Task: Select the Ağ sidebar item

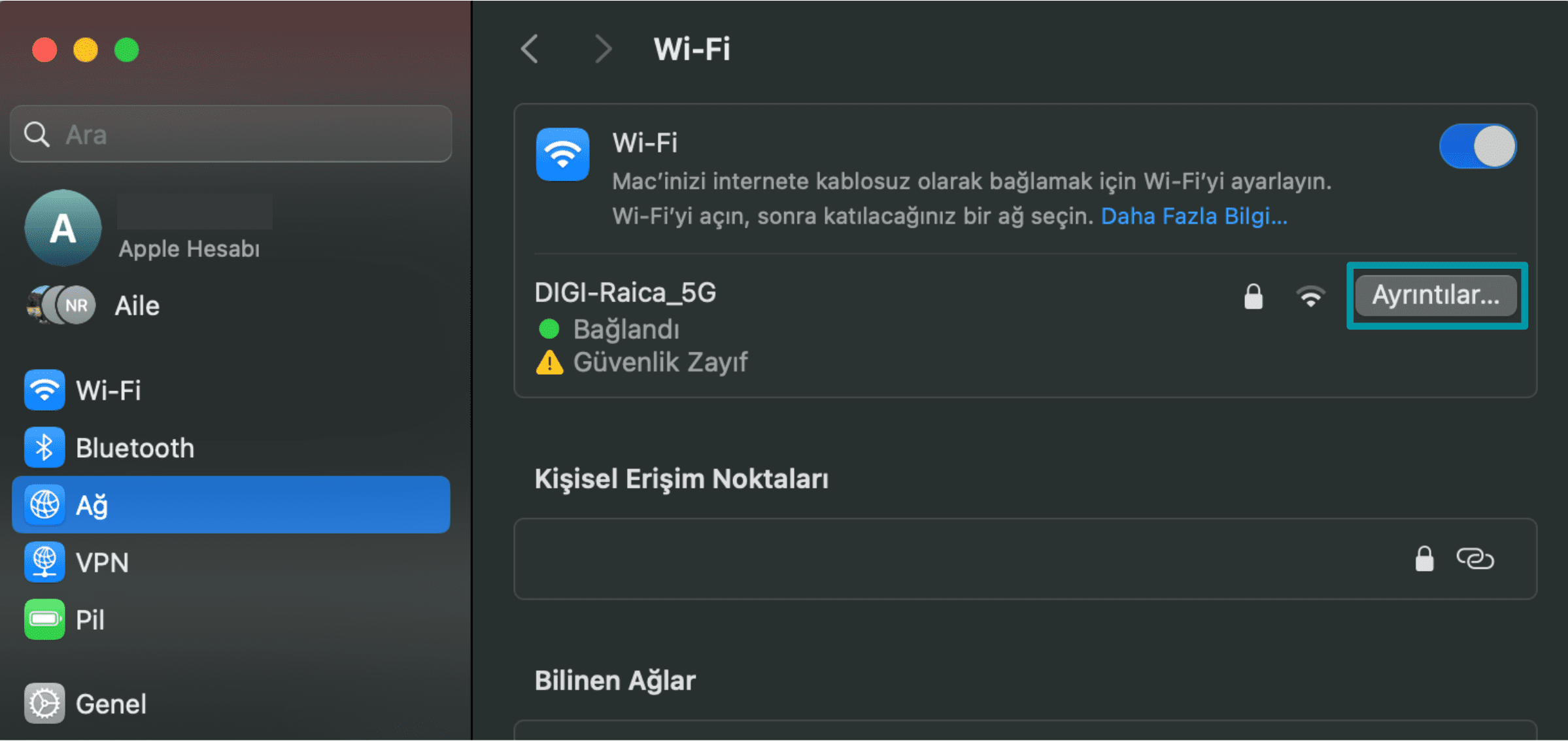Action: (231, 505)
